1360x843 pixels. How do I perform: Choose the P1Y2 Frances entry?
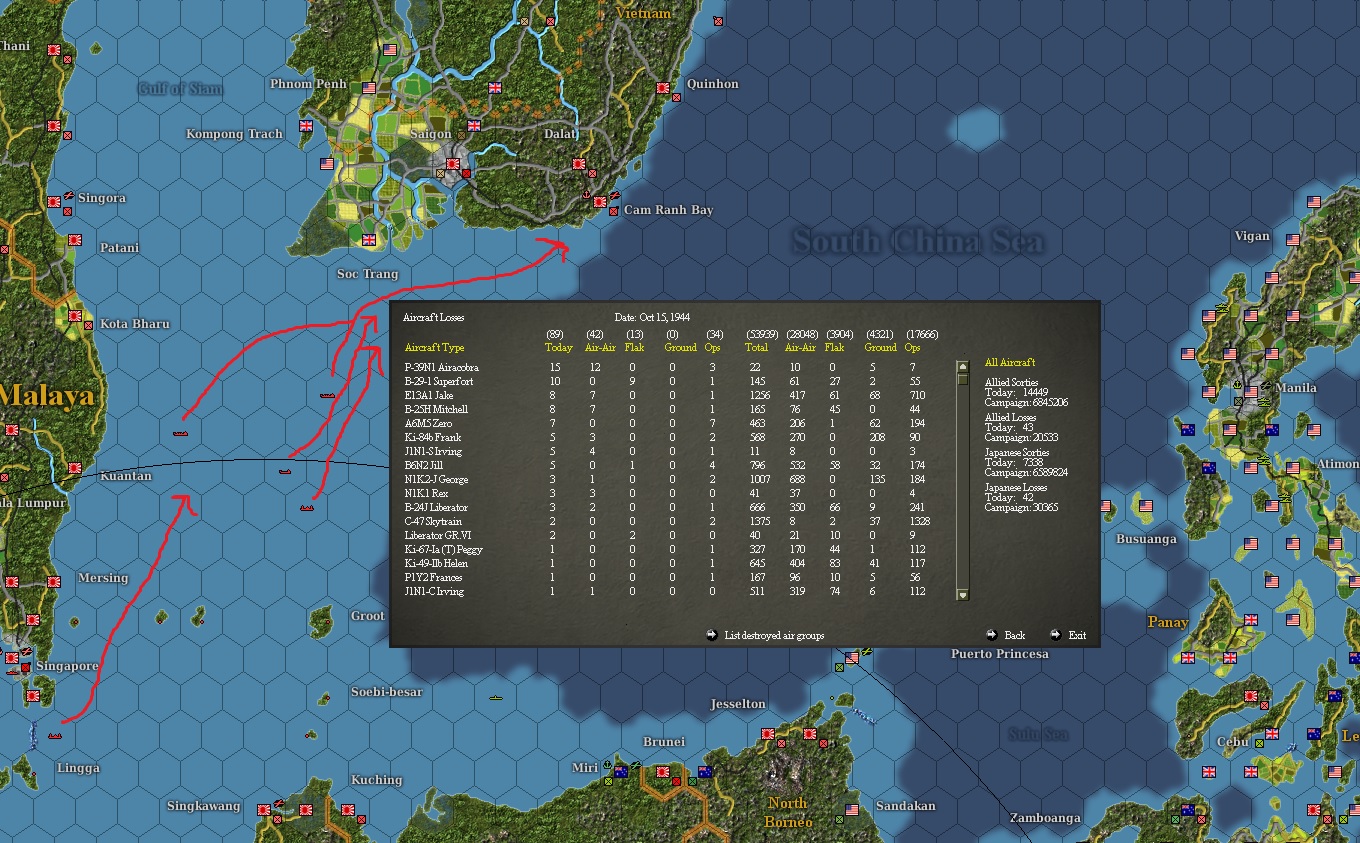click(666, 578)
